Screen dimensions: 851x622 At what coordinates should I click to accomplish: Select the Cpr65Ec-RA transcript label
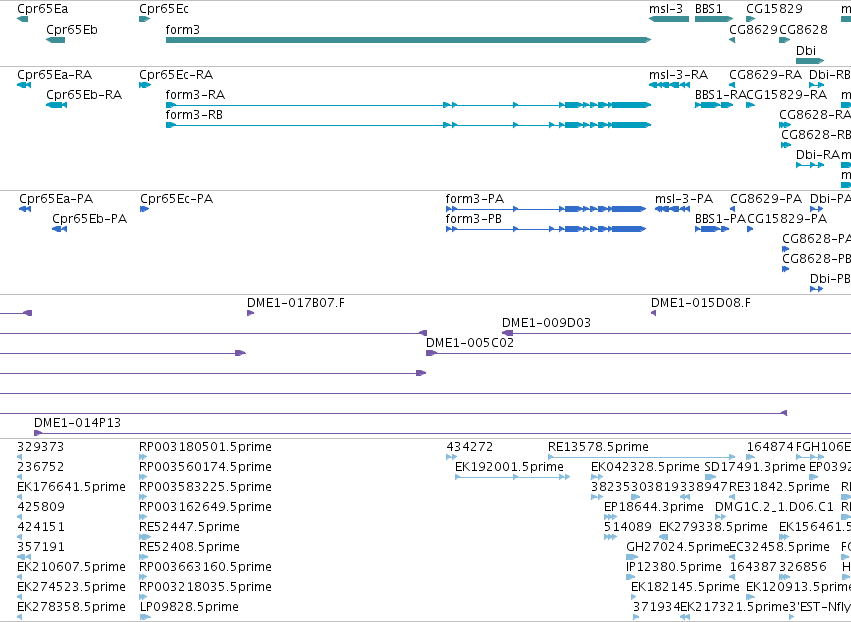(176, 75)
